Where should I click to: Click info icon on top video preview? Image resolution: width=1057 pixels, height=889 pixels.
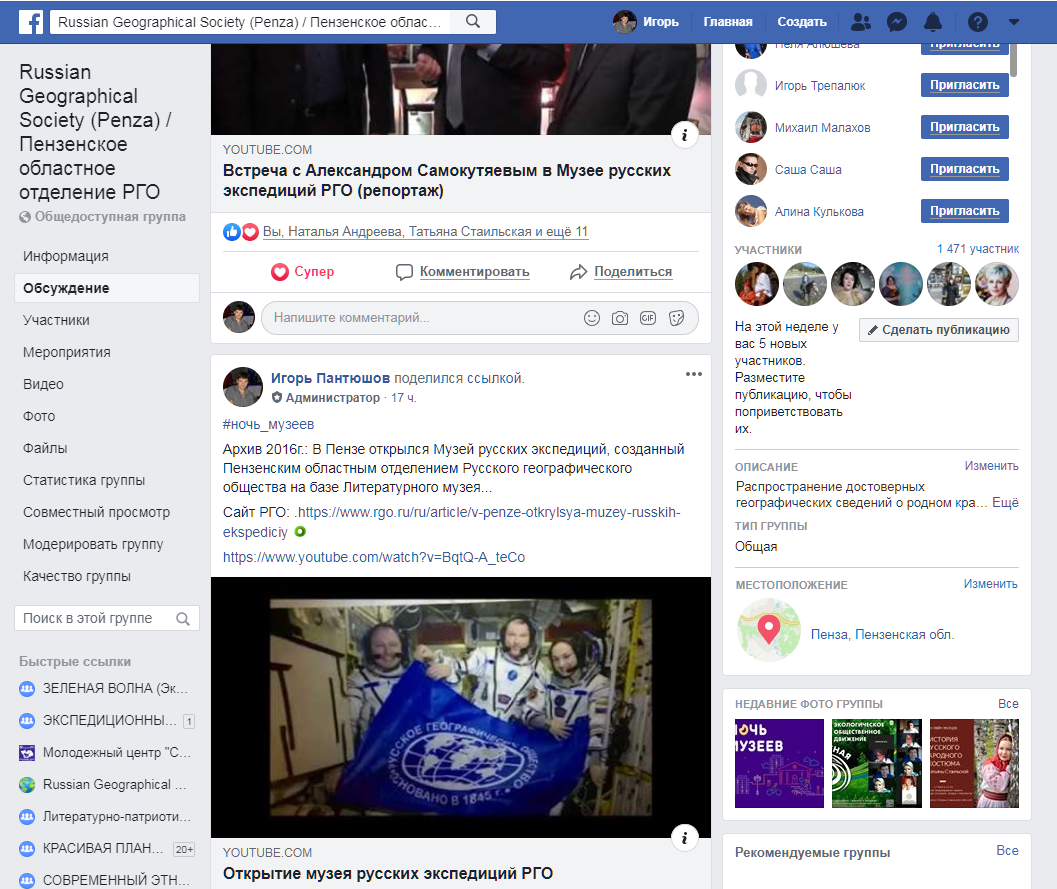pyautogui.click(x=684, y=135)
